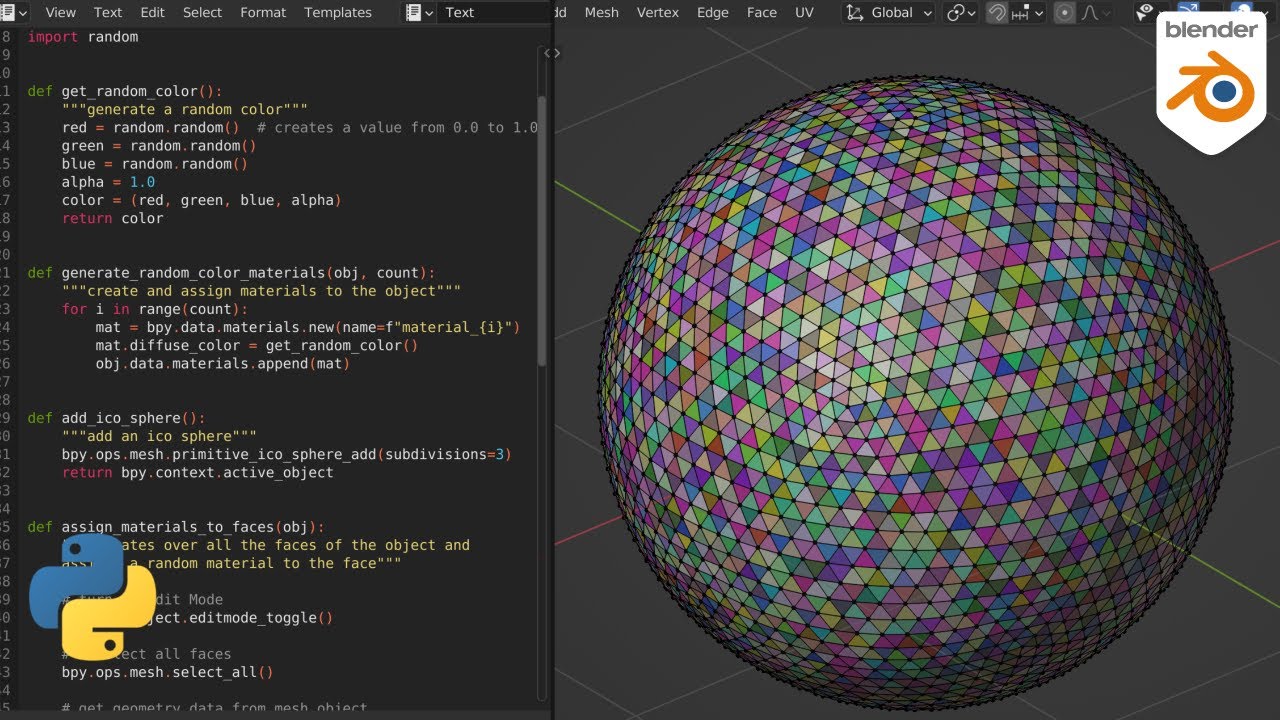Enable proportional editing in the viewport header

[1065, 12]
